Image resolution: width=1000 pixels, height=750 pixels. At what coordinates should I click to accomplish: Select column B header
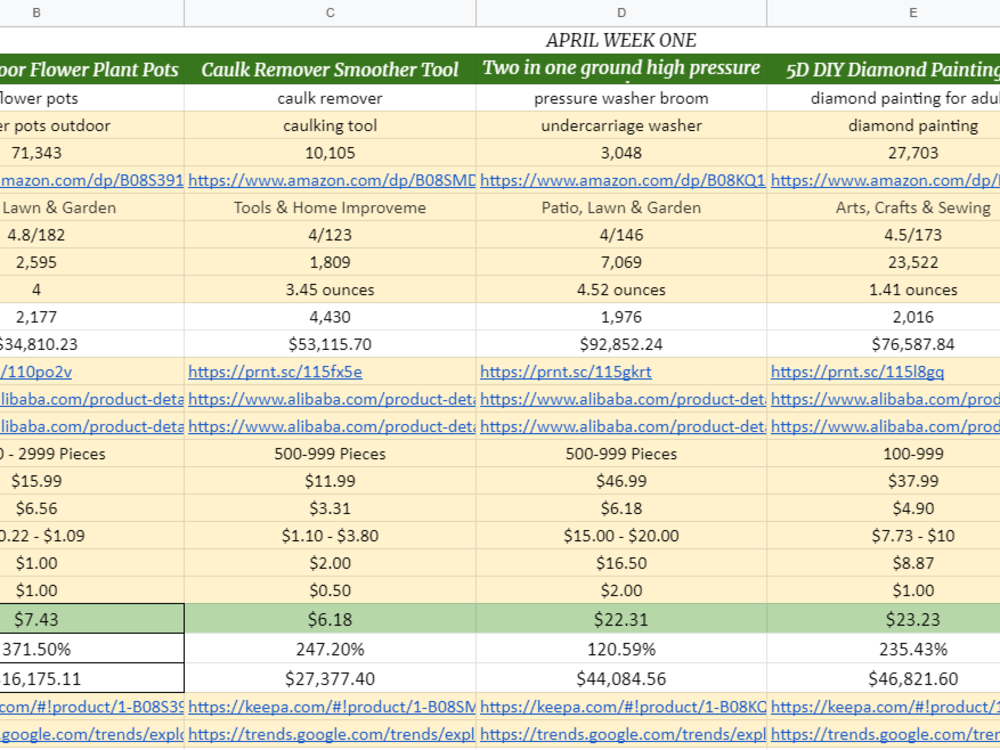point(92,13)
